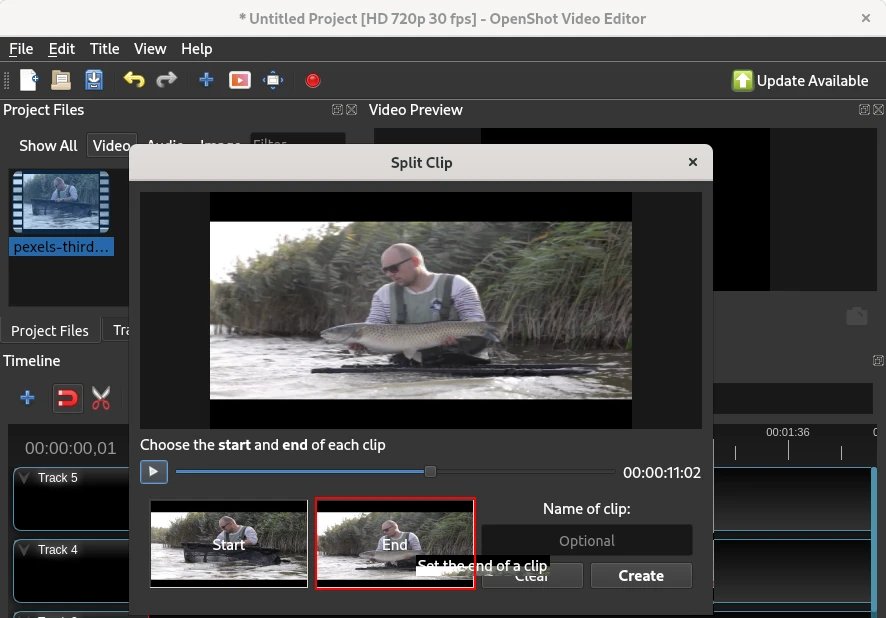
Task: Expand the Track 4 dropdown arrow
Action: coord(25,550)
